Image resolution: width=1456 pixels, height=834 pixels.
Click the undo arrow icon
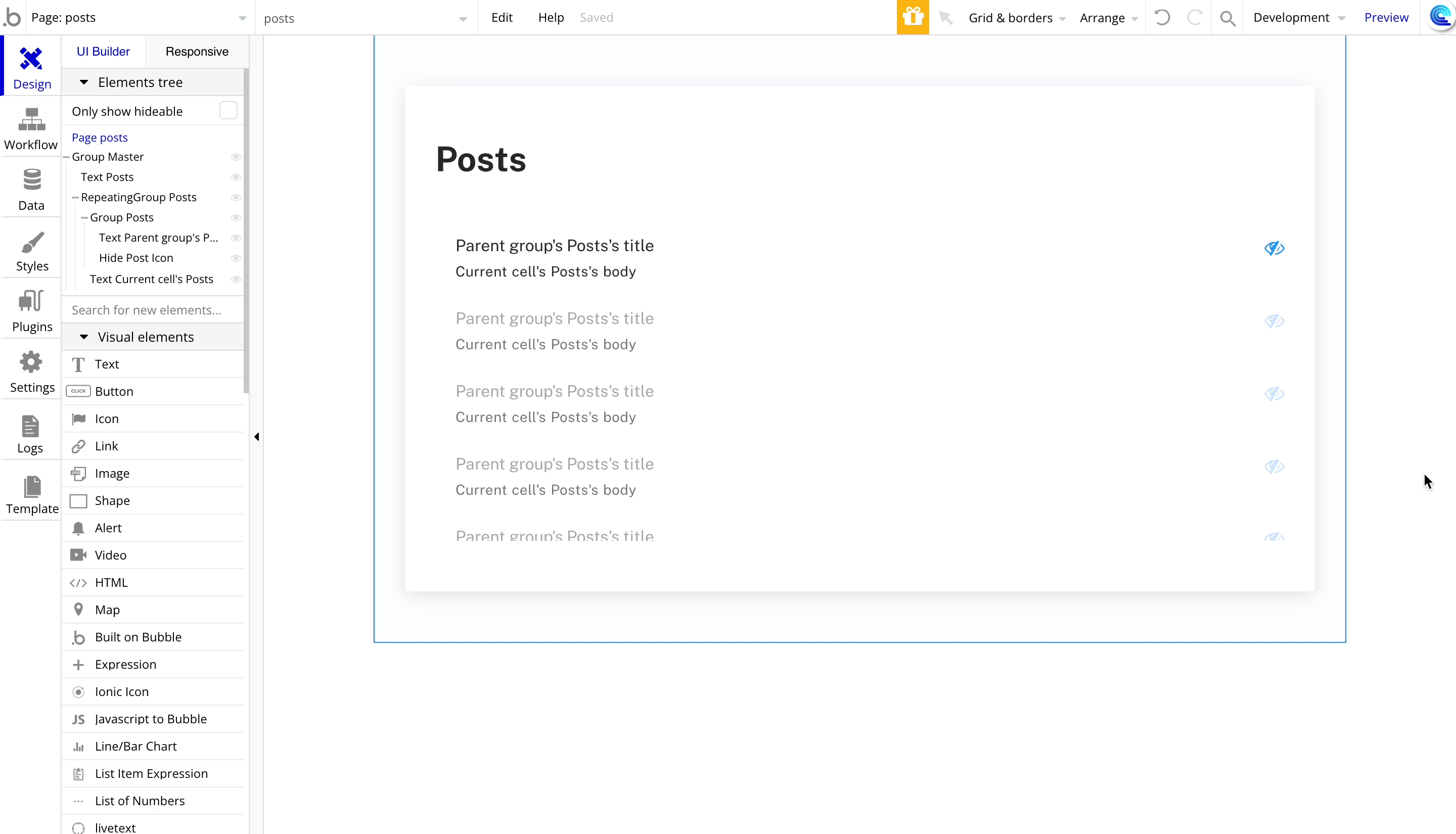1162,17
